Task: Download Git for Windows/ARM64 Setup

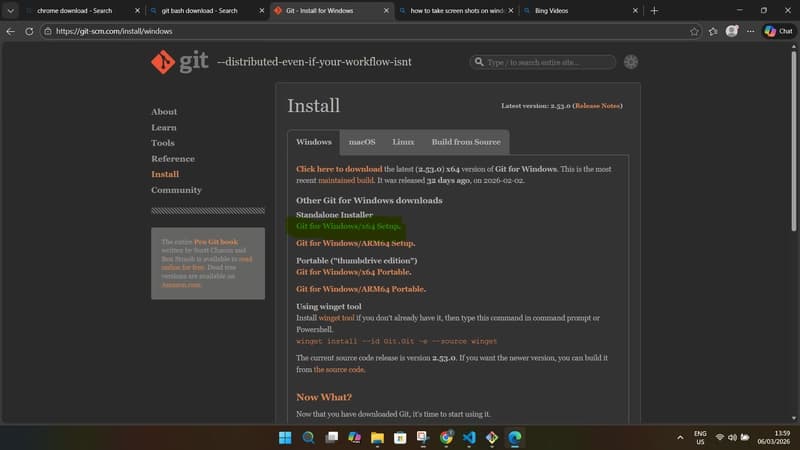Action: tap(356, 243)
